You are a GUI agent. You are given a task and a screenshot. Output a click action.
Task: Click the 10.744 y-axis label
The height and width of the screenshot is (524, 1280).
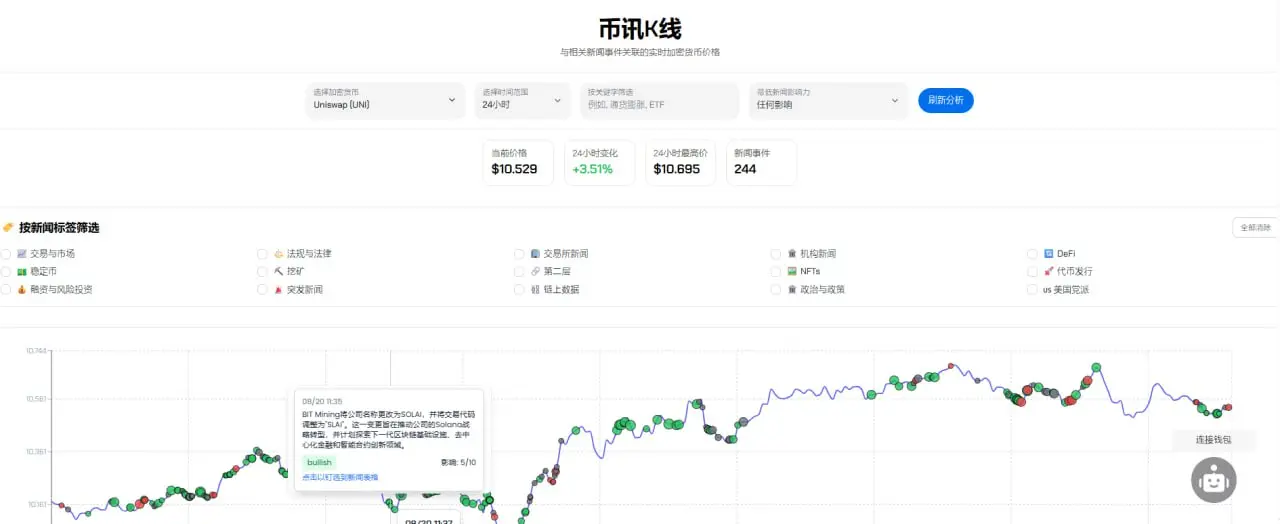point(34,350)
